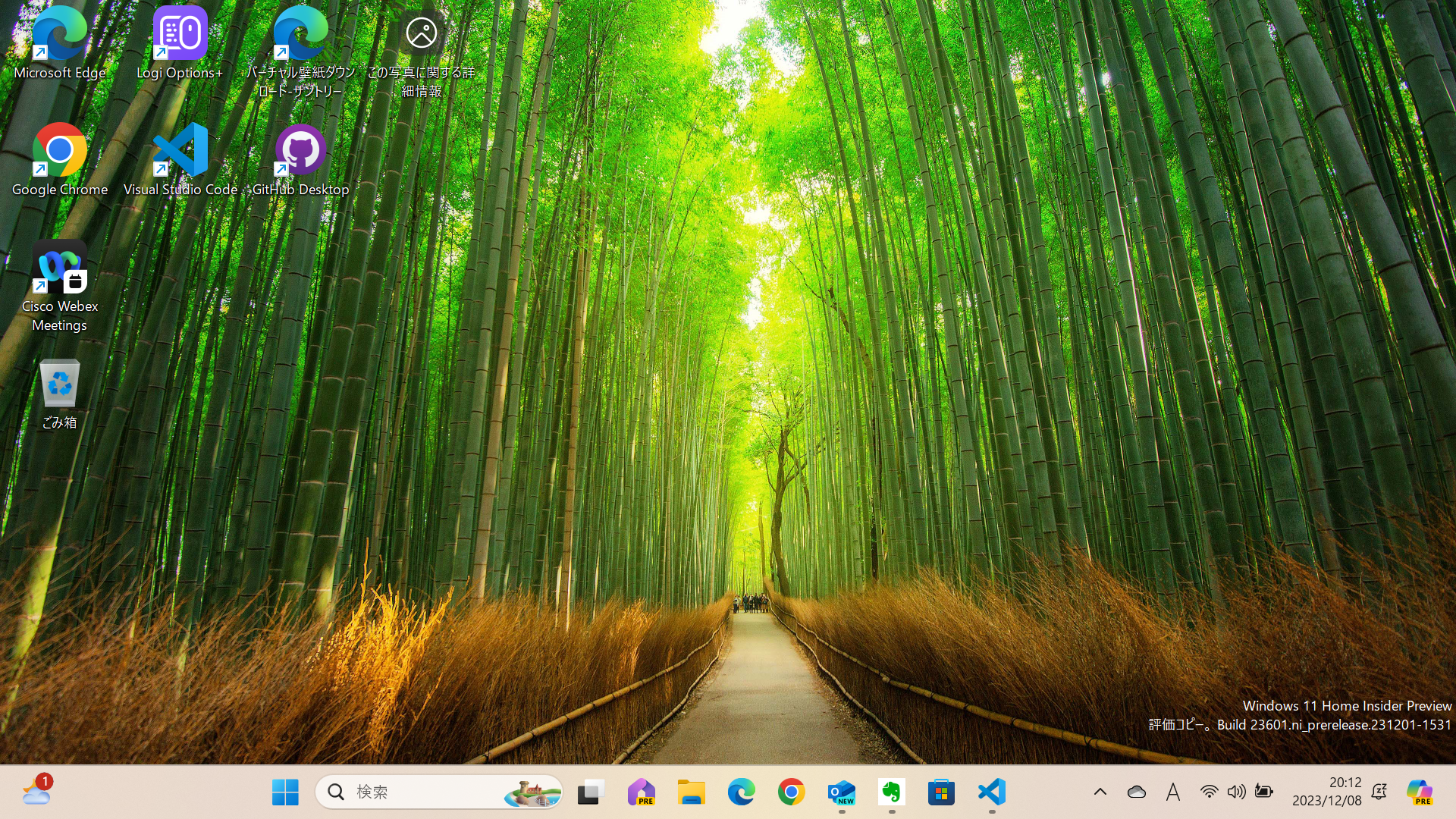The image size is (1456, 819).
Task: Select the Logi Options+ desktop shortcut
Action: [x=180, y=43]
